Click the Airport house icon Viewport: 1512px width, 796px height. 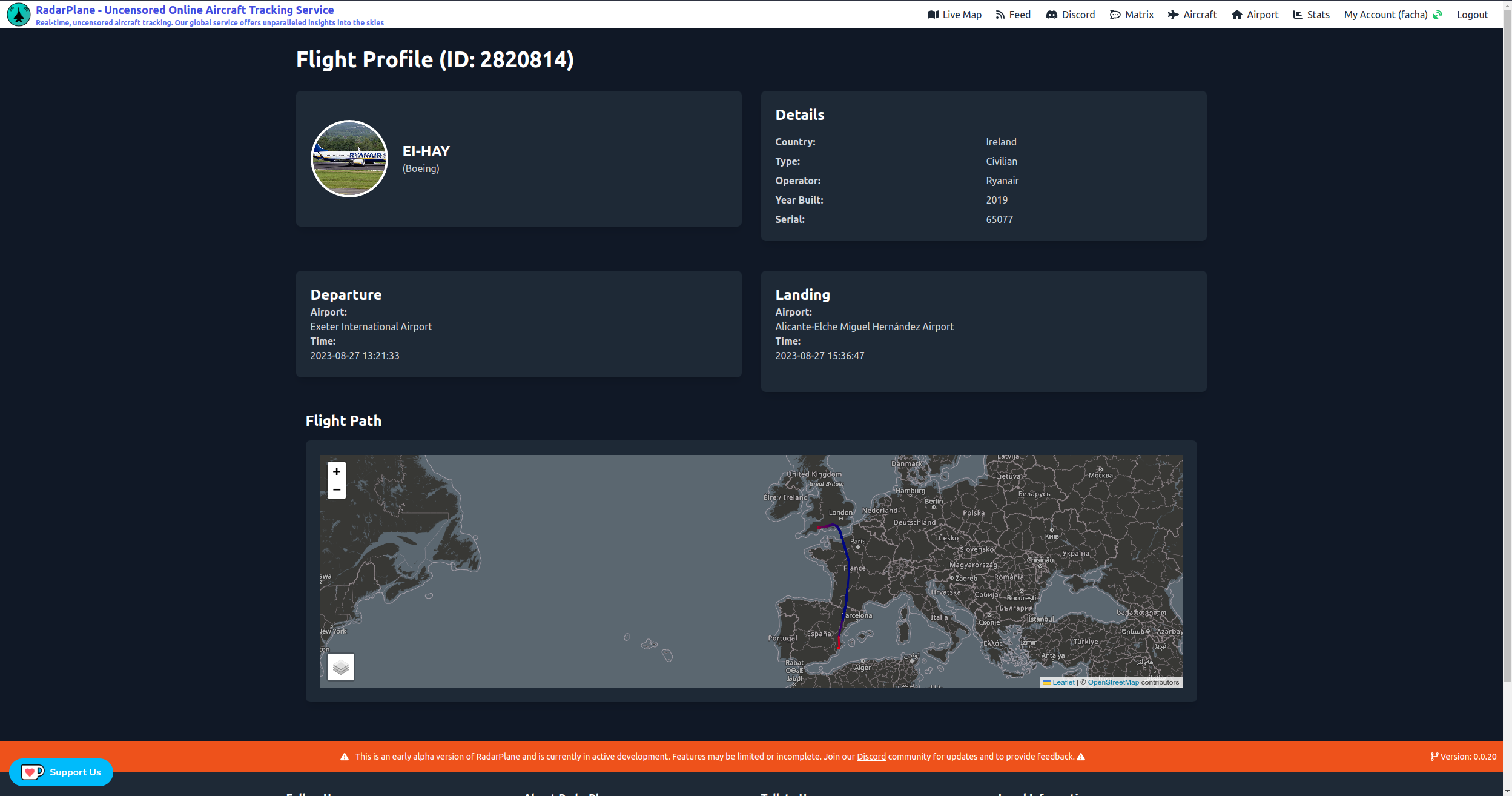(1237, 15)
